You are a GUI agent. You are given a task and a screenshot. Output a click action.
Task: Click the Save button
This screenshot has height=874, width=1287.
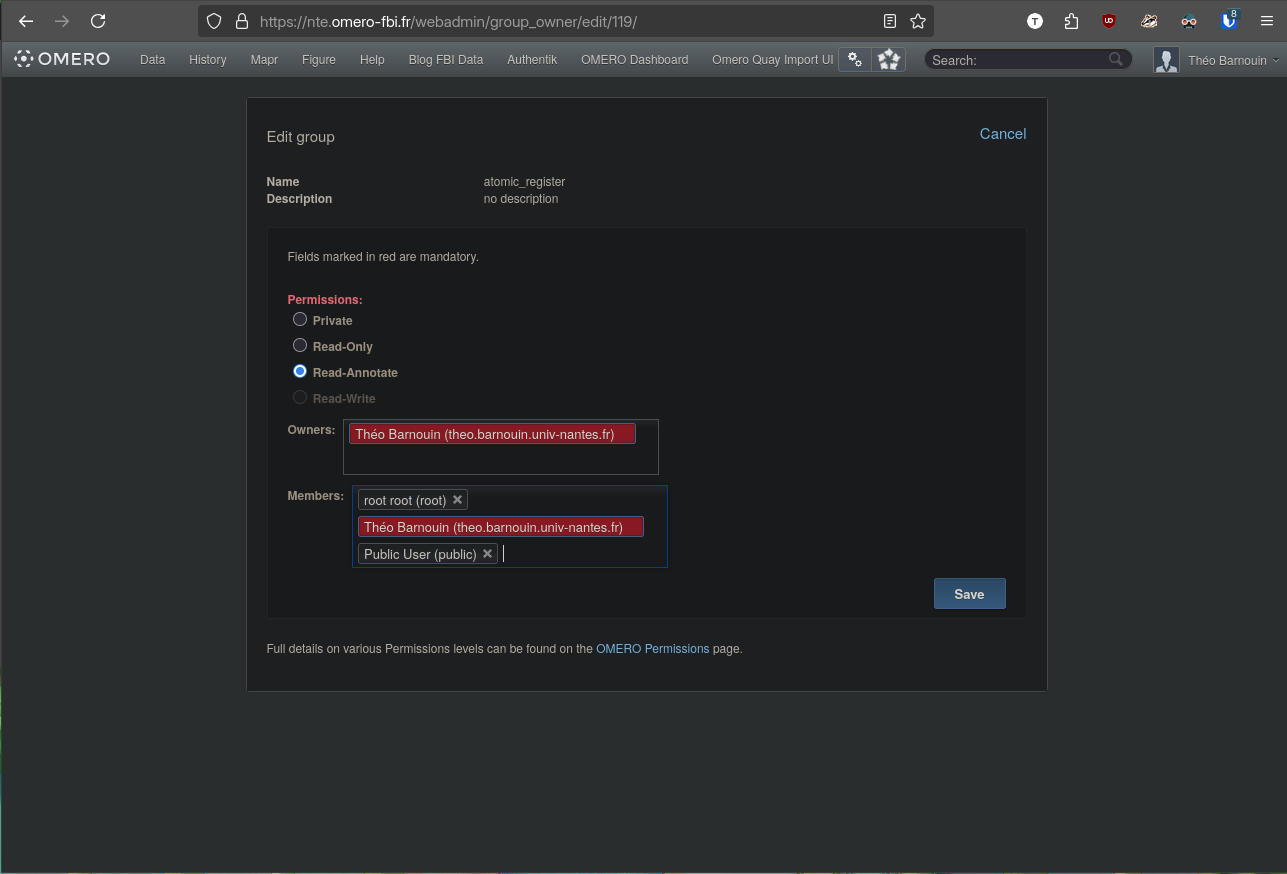point(969,594)
